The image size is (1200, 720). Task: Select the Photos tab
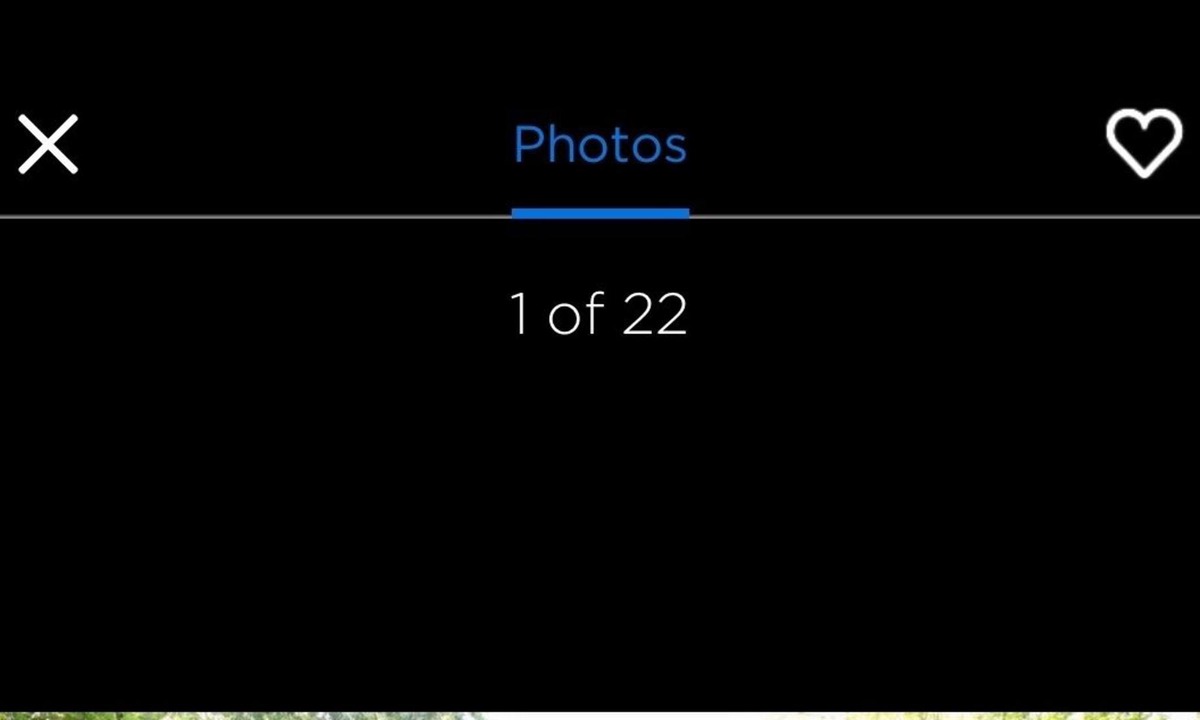[600, 145]
